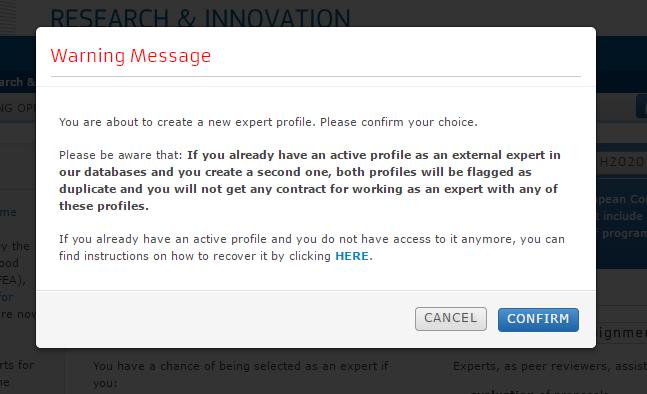Click dimmed 'Experts, as peer reviewers' text
The height and width of the screenshot is (394, 647).
[550, 366]
